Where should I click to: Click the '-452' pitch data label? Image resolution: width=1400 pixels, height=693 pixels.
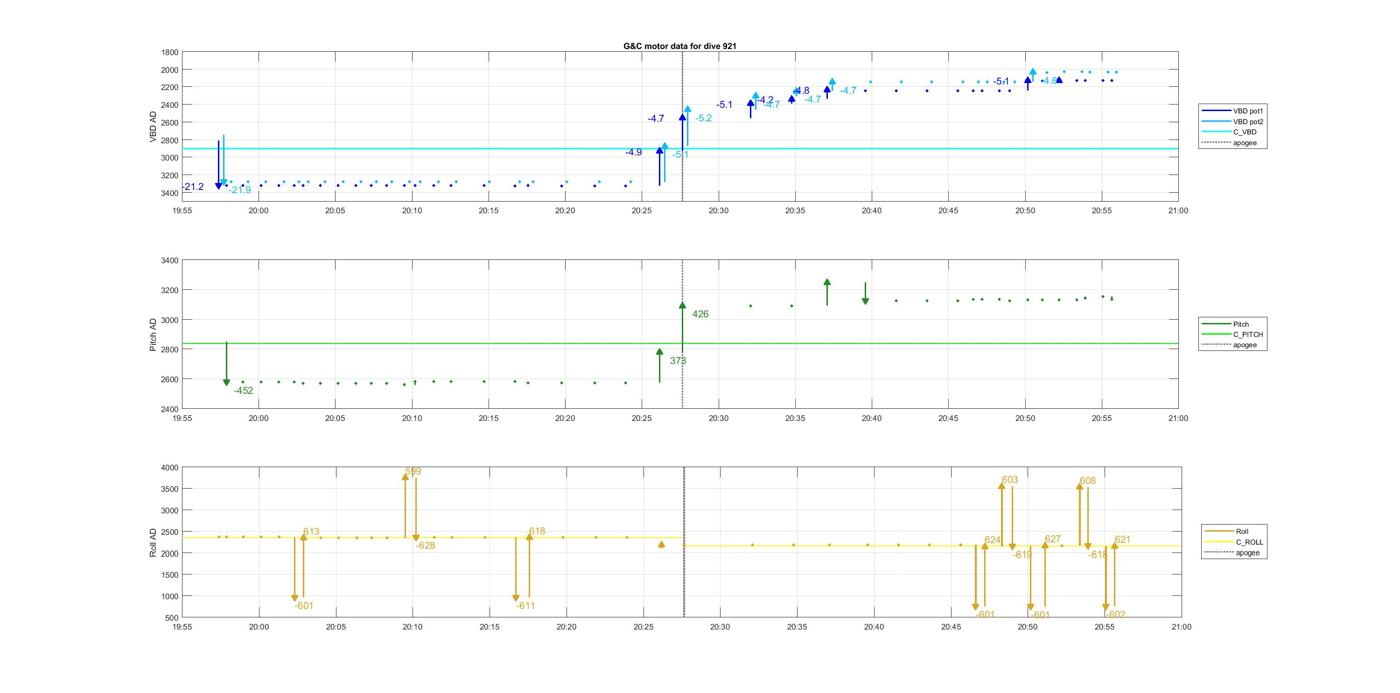244,391
